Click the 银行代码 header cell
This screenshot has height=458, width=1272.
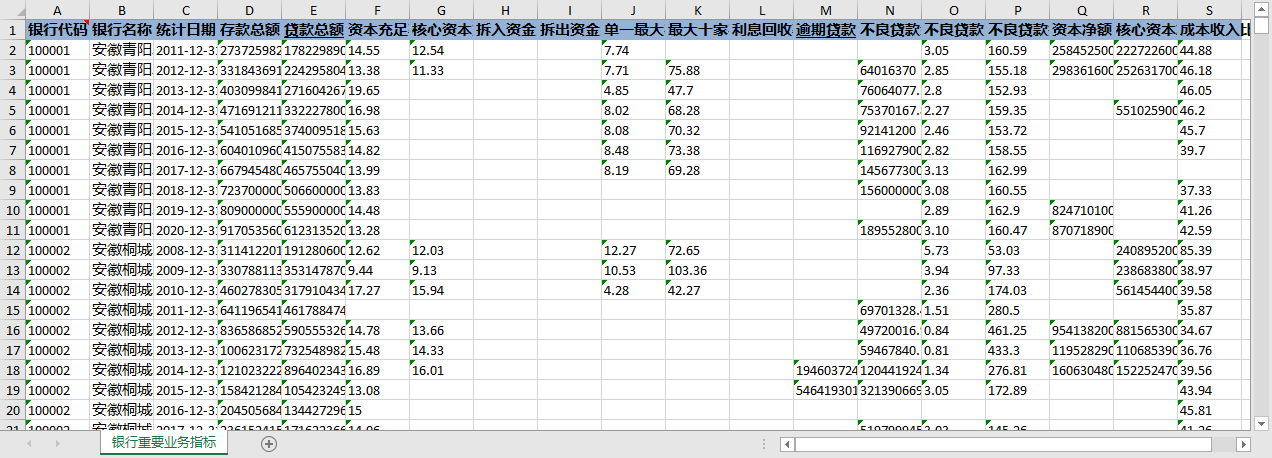(57, 30)
